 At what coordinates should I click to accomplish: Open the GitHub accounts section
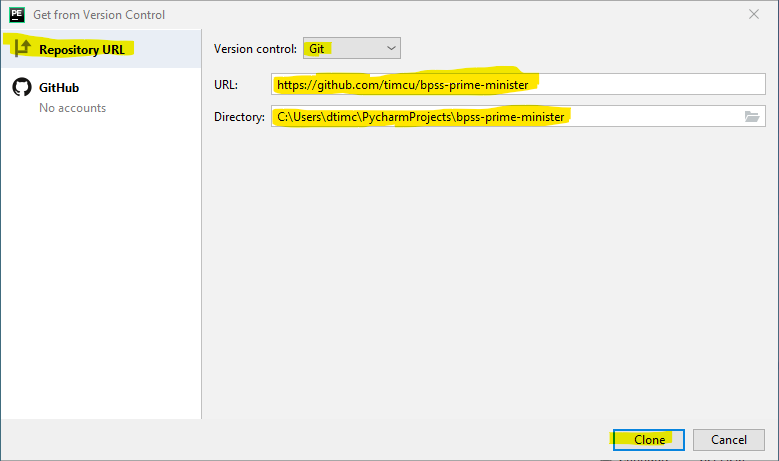click(x=101, y=96)
